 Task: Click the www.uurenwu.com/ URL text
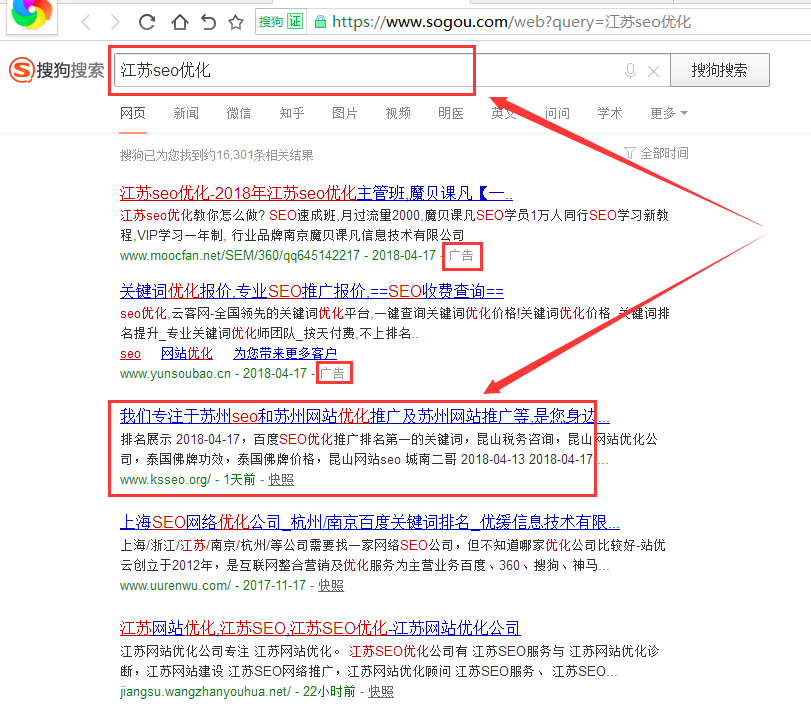(x=175, y=585)
